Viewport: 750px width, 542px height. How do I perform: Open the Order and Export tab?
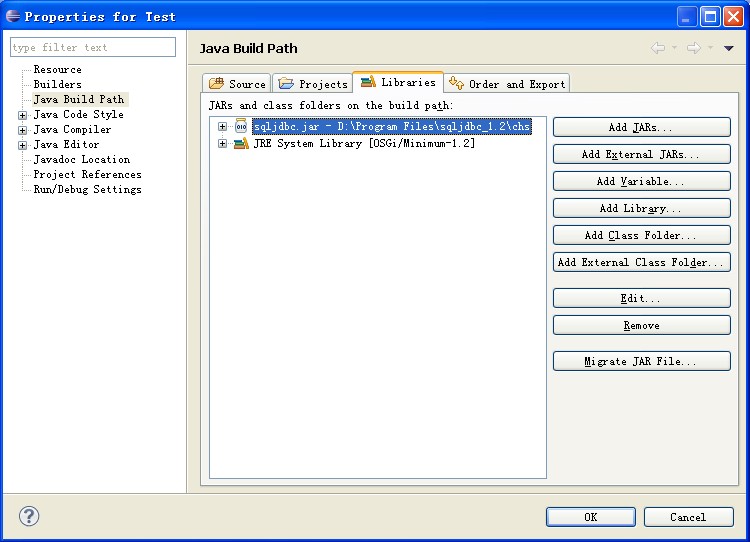tap(507, 83)
